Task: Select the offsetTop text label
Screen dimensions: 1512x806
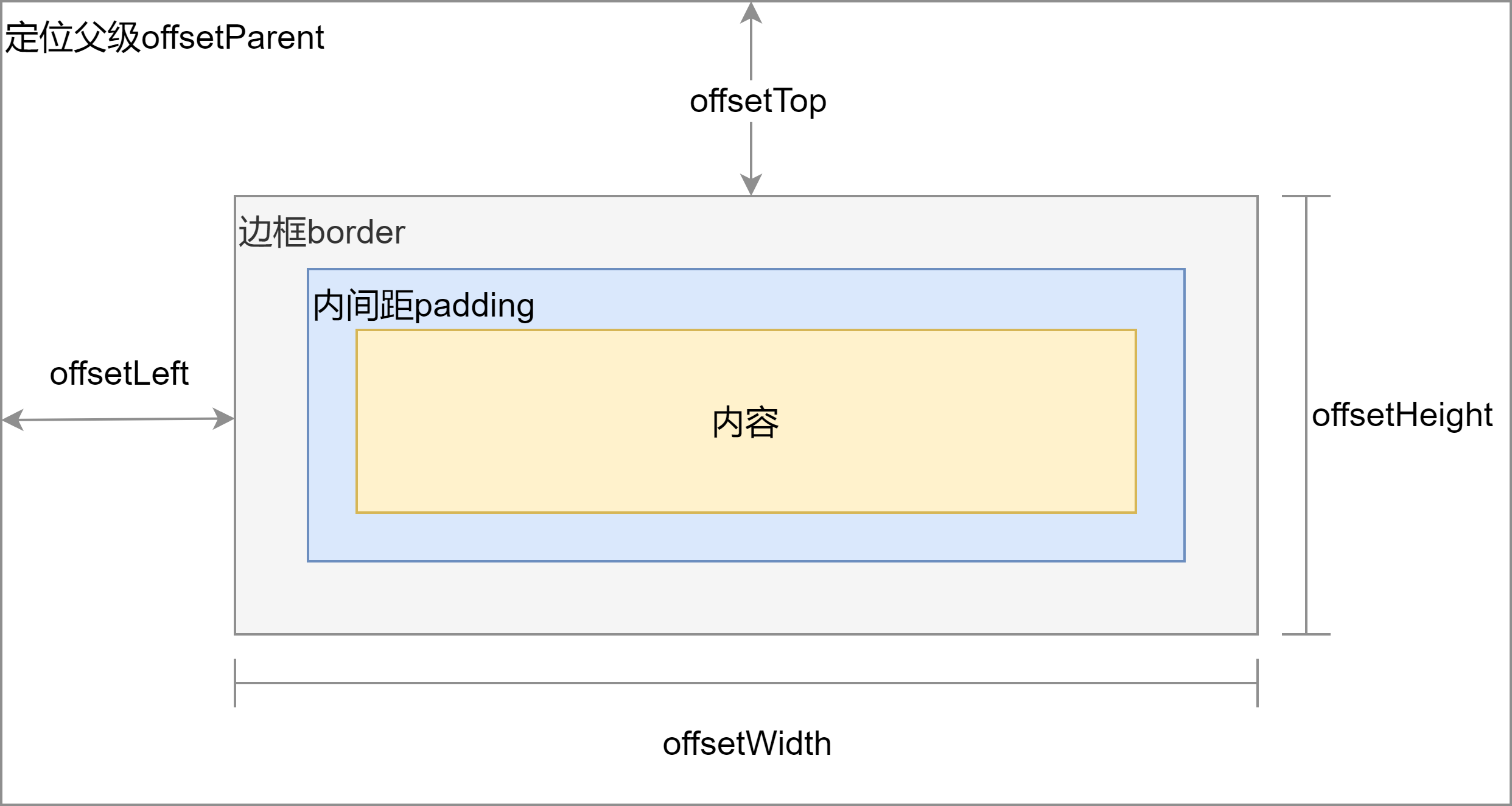Action: [x=757, y=101]
